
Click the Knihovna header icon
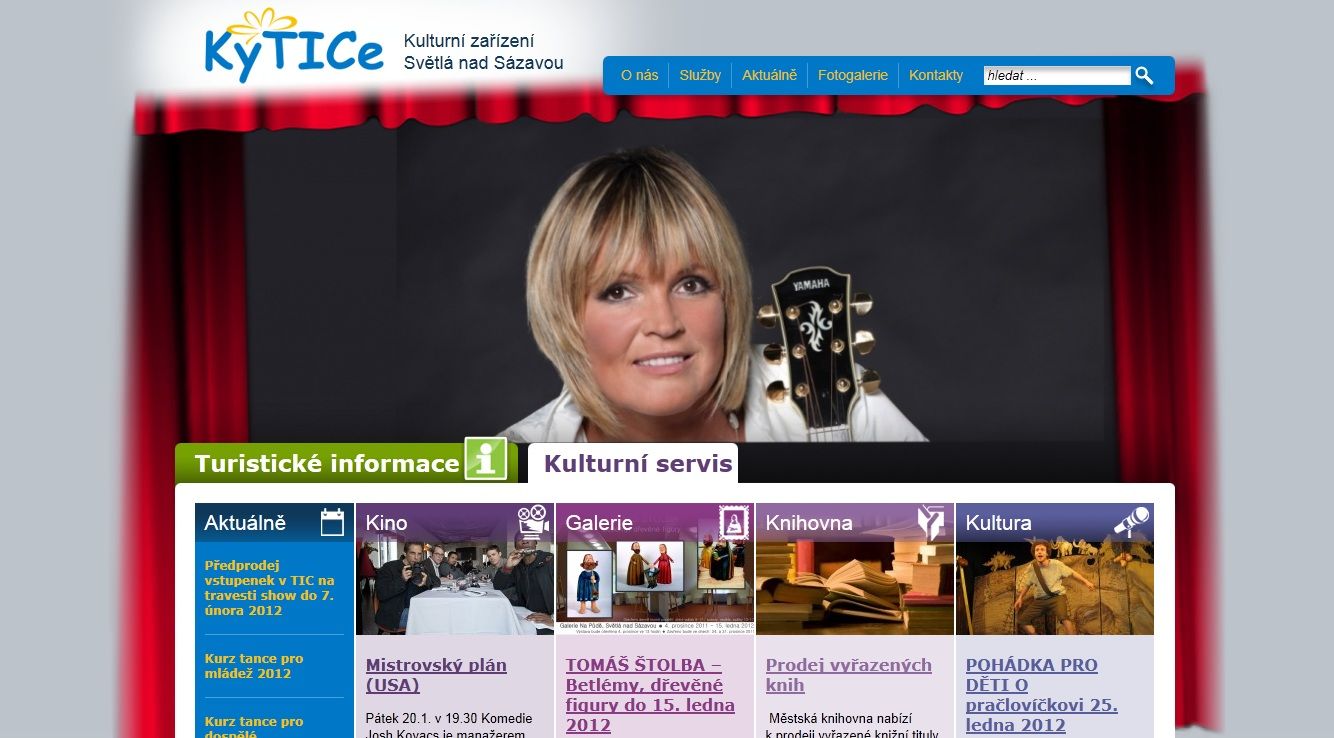(x=932, y=522)
